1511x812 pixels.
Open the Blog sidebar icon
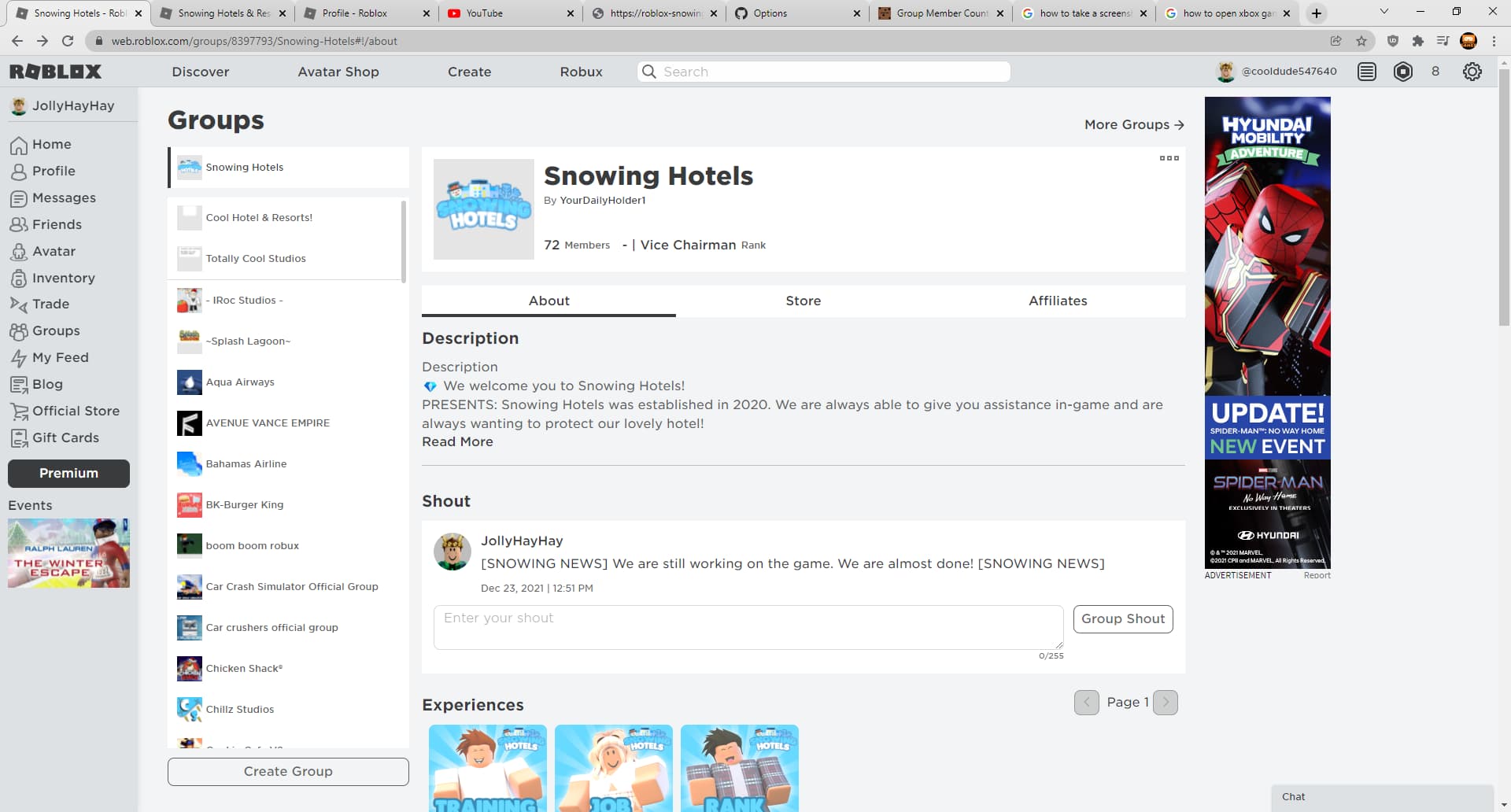click(19, 385)
